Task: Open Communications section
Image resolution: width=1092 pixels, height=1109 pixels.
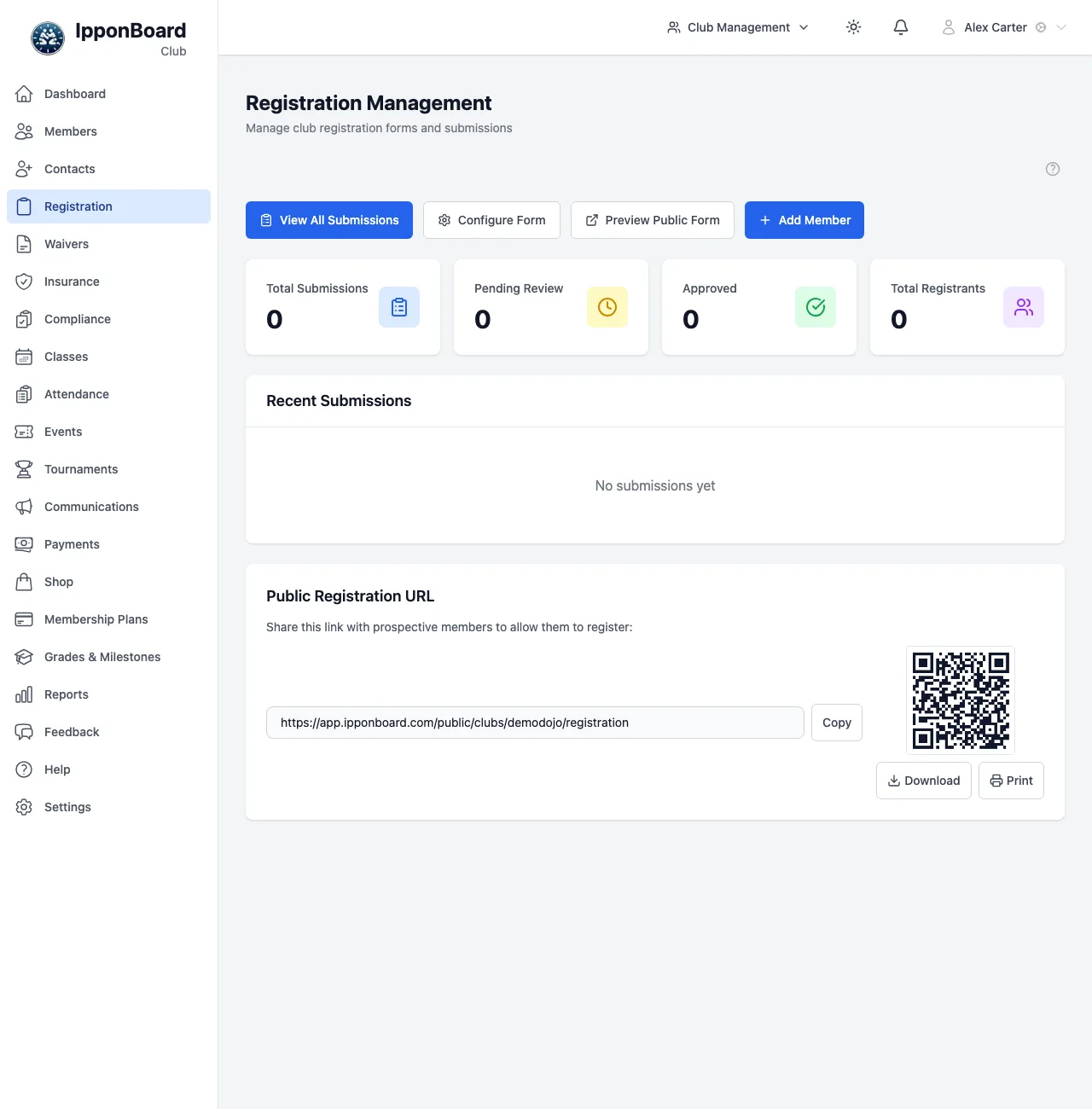Action: (x=108, y=507)
